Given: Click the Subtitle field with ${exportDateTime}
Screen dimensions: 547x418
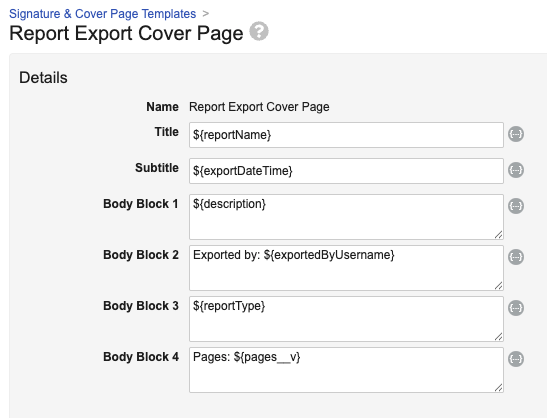Looking at the screenshot, I should (x=346, y=171).
